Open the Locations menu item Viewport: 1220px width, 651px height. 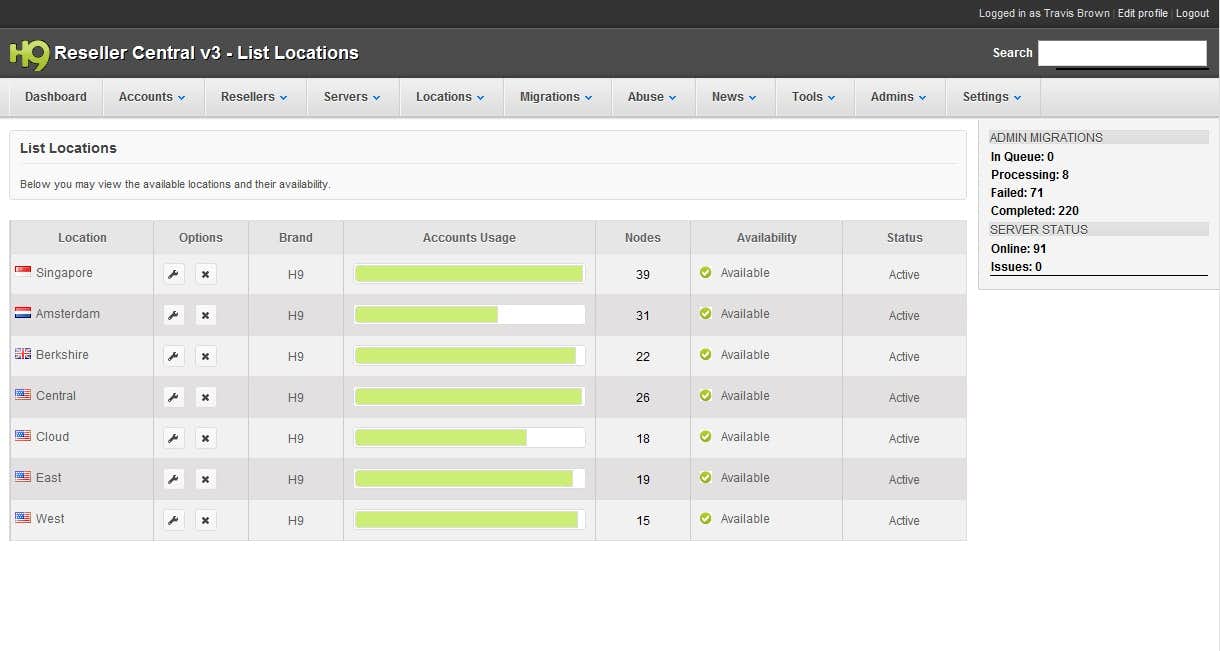pyautogui.click(x=450, y=97)
